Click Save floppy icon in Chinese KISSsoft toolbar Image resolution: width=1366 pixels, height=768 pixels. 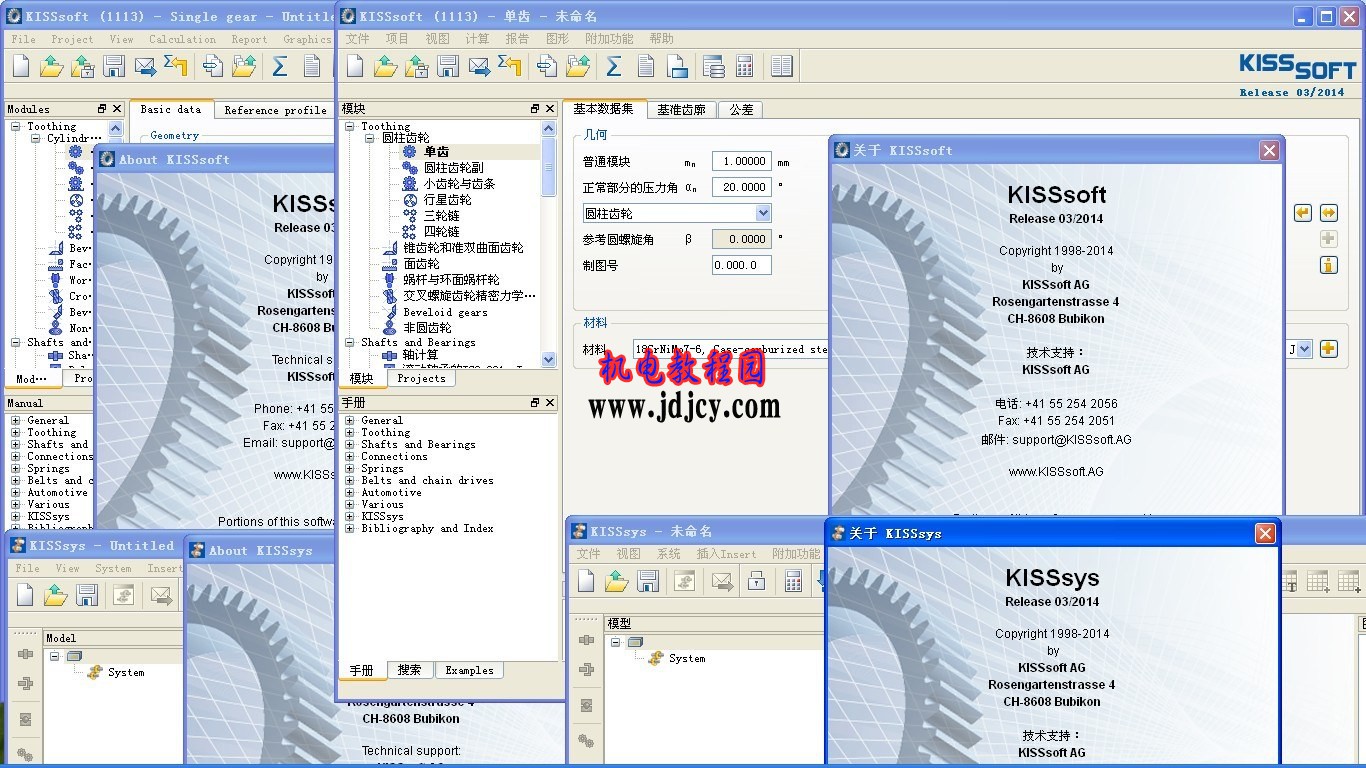tap(448, 67)
